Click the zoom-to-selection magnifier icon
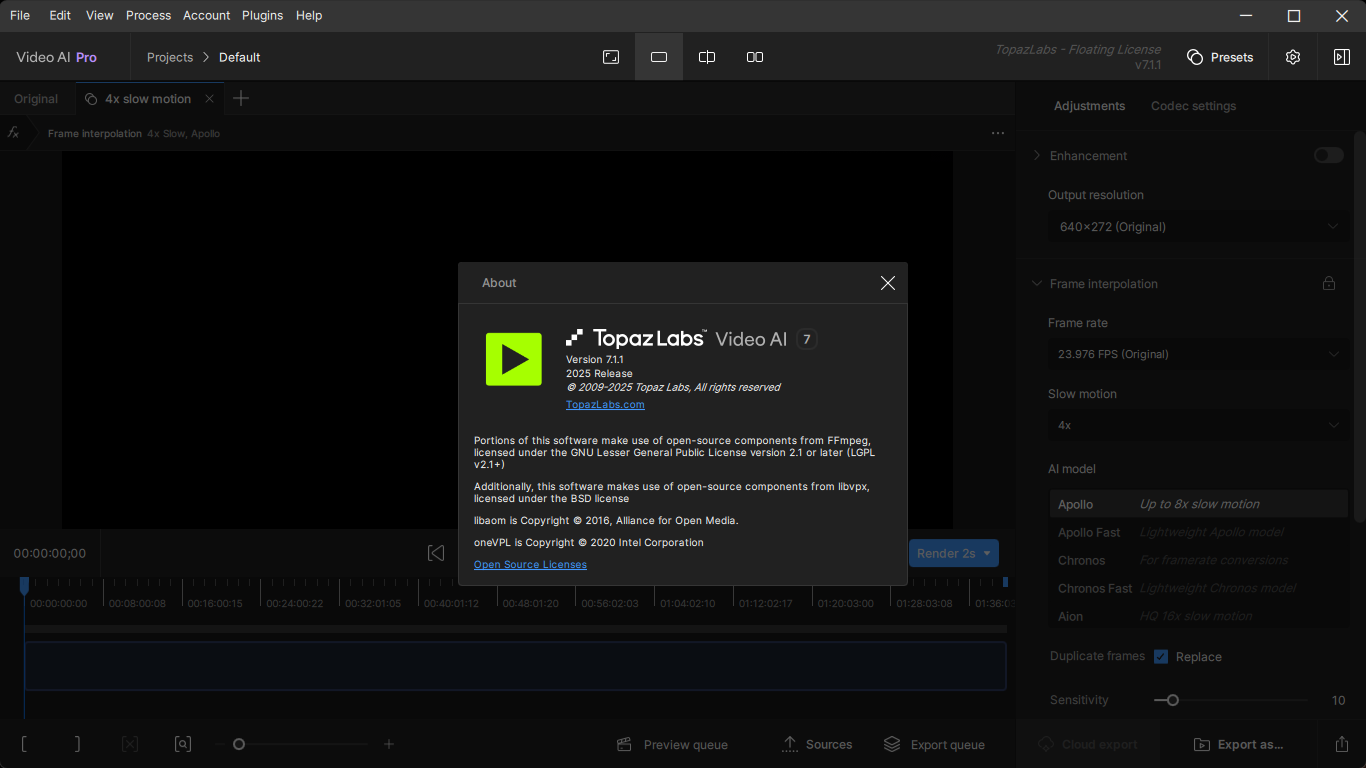Screen dimensions: 1366x768 click(183, 744)
